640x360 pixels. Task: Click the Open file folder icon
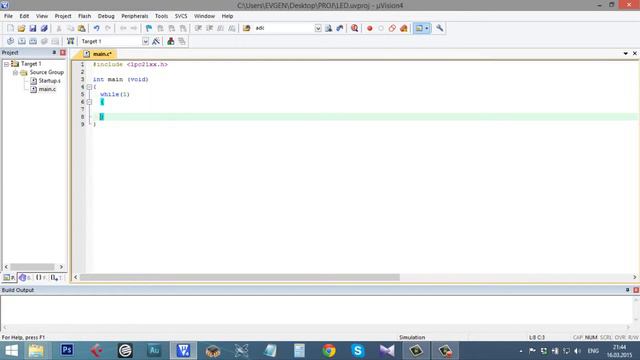(21, 28)
